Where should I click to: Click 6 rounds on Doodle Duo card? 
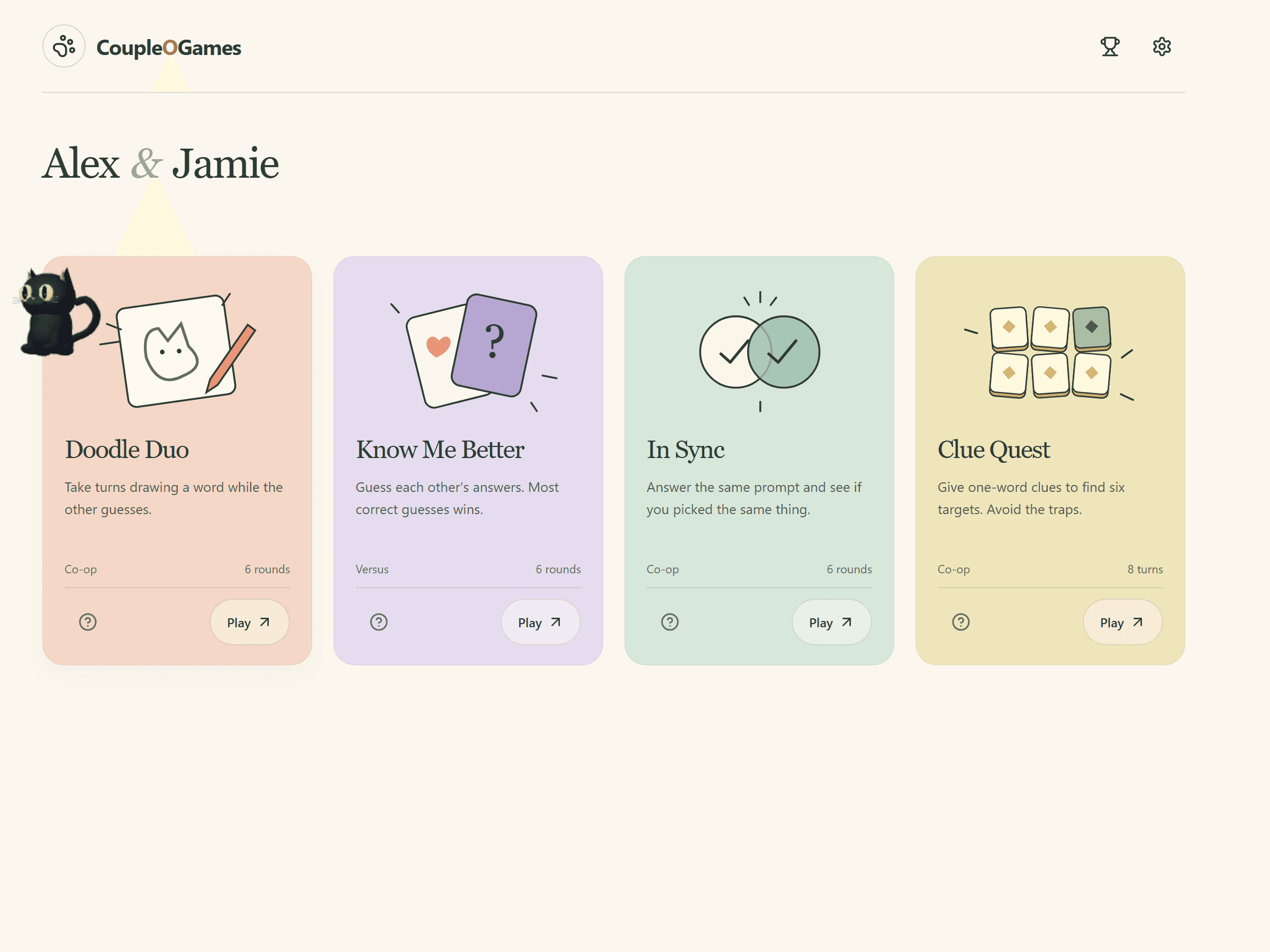coord(267,569)
